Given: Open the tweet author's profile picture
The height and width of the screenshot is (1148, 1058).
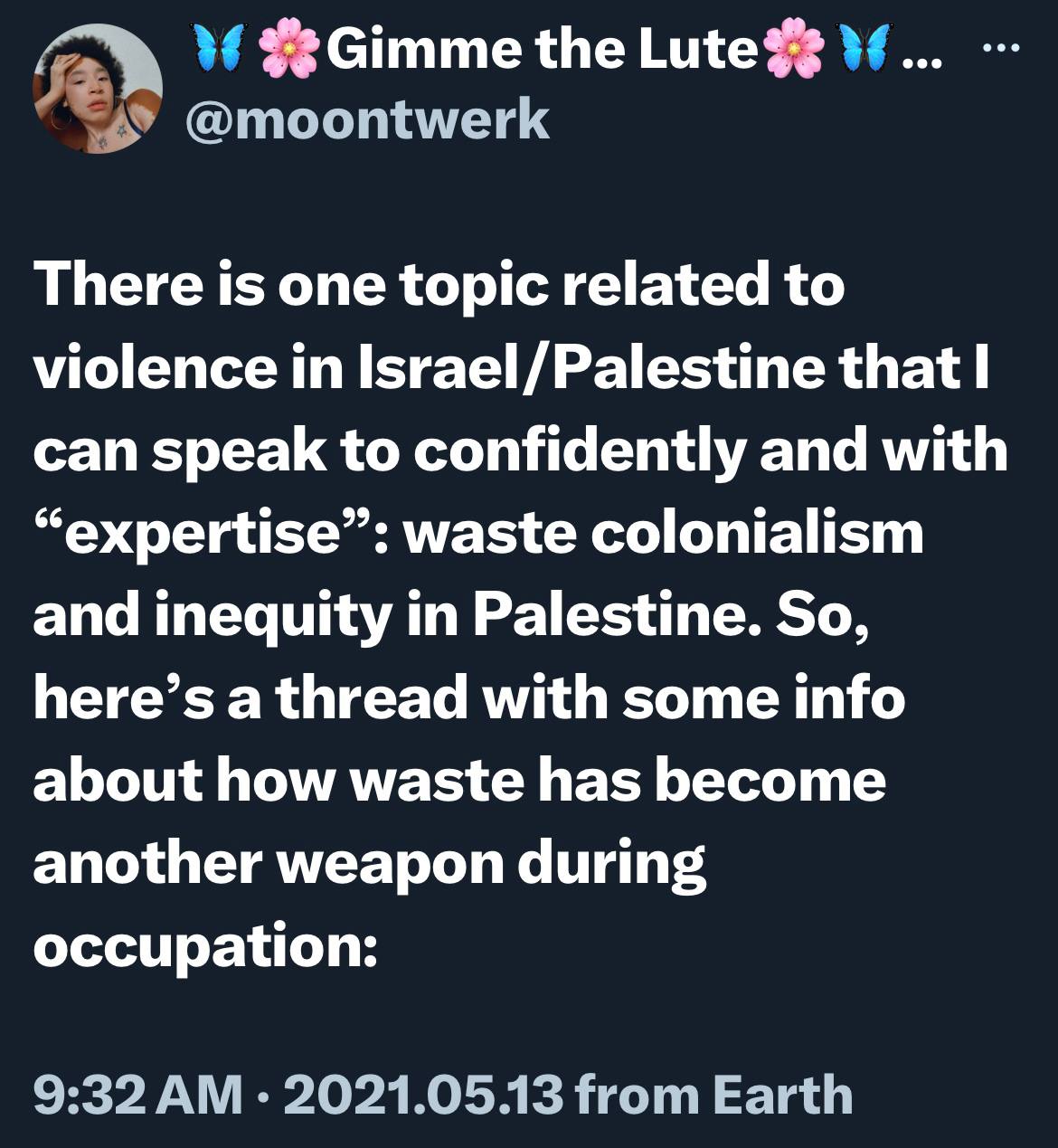Looking at the screenshot, I should click(98, 89).
